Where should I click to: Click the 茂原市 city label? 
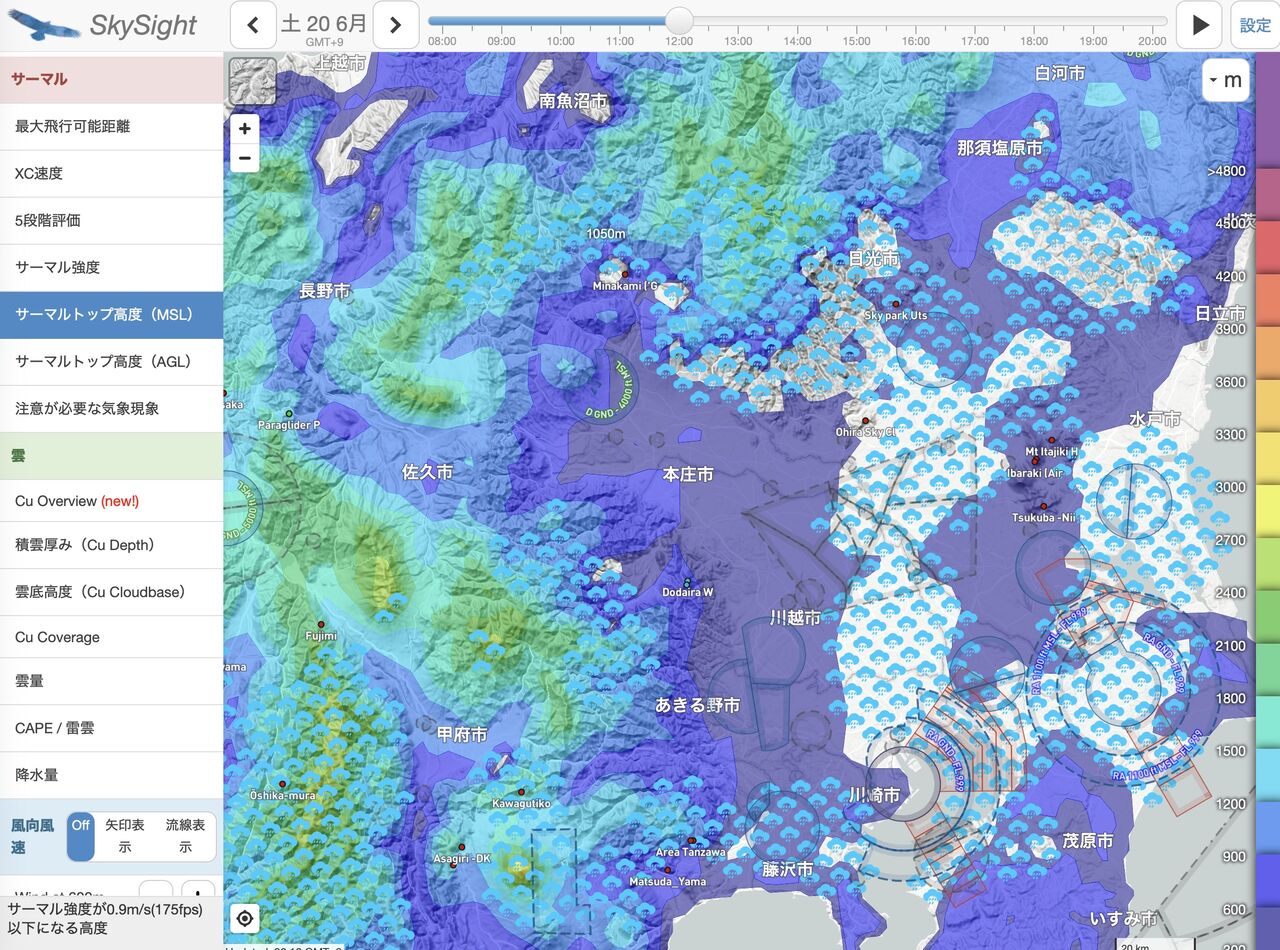coord(1088,841)
